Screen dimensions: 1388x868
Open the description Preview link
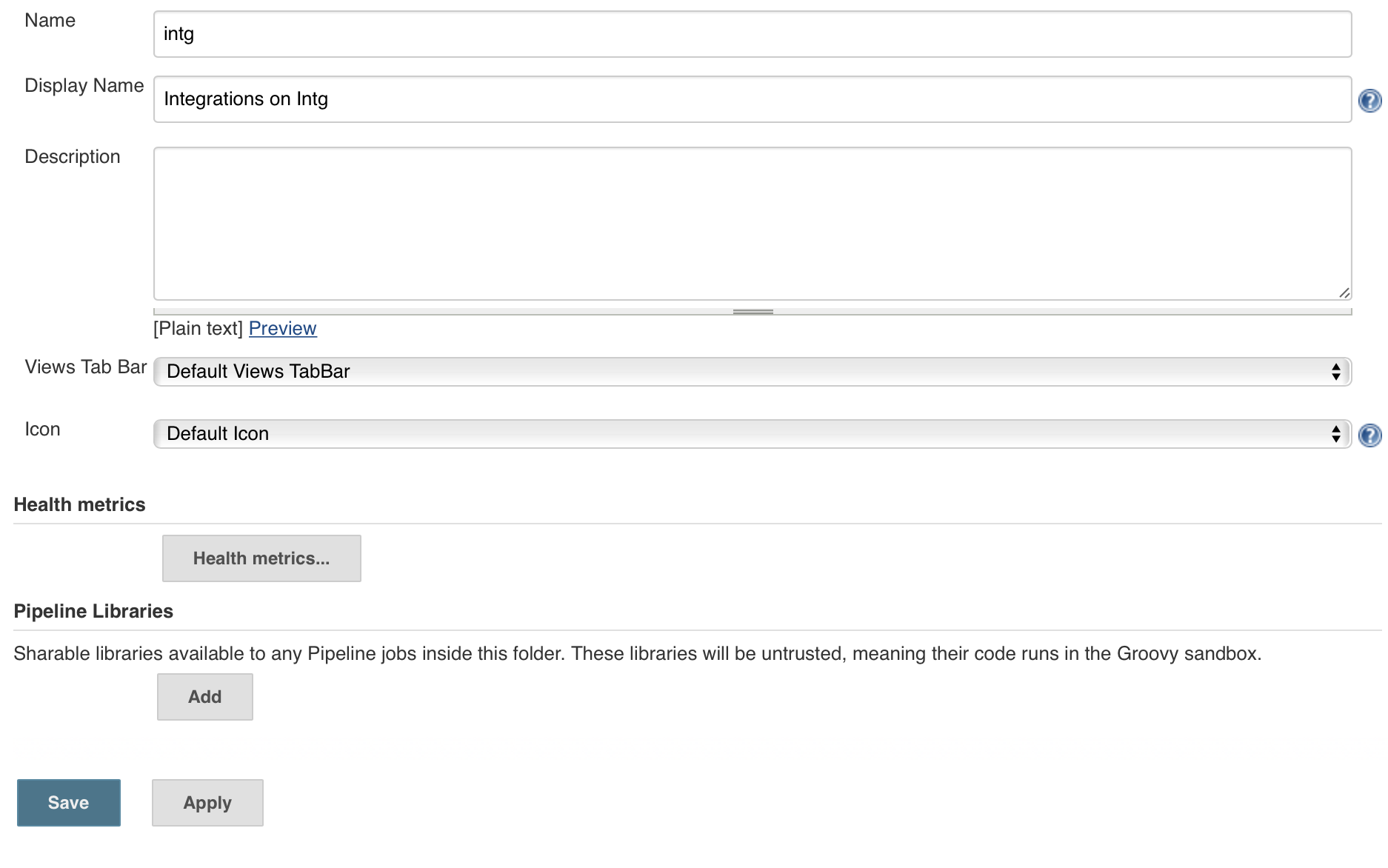[x=282, y=328]
